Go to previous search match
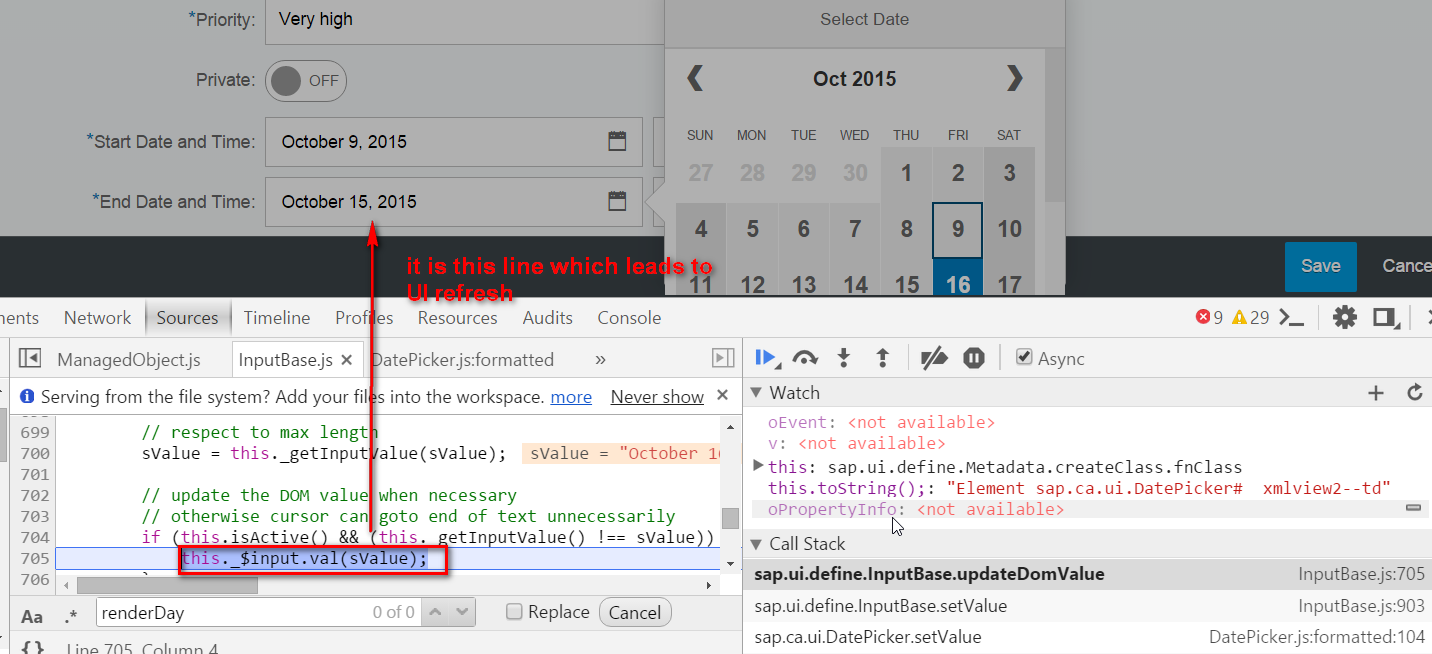The image size is (1432, 654). click(436, 612)
